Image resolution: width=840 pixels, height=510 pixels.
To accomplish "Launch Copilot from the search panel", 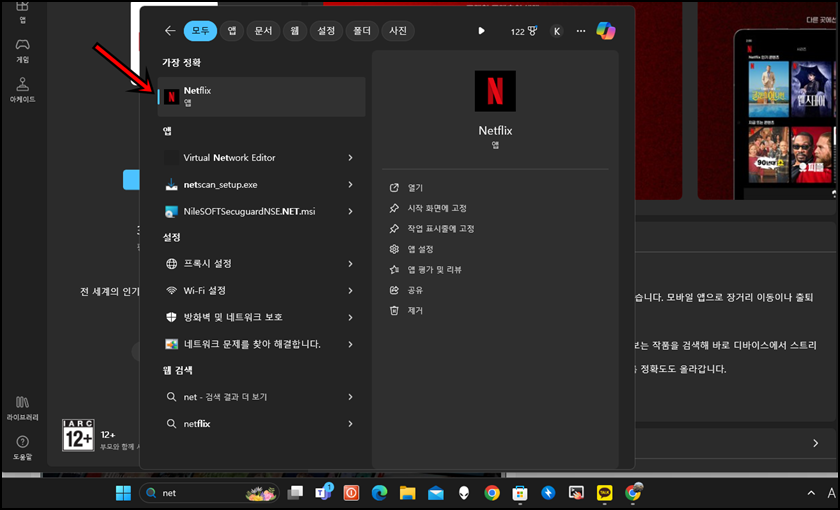I will [606, 31].
